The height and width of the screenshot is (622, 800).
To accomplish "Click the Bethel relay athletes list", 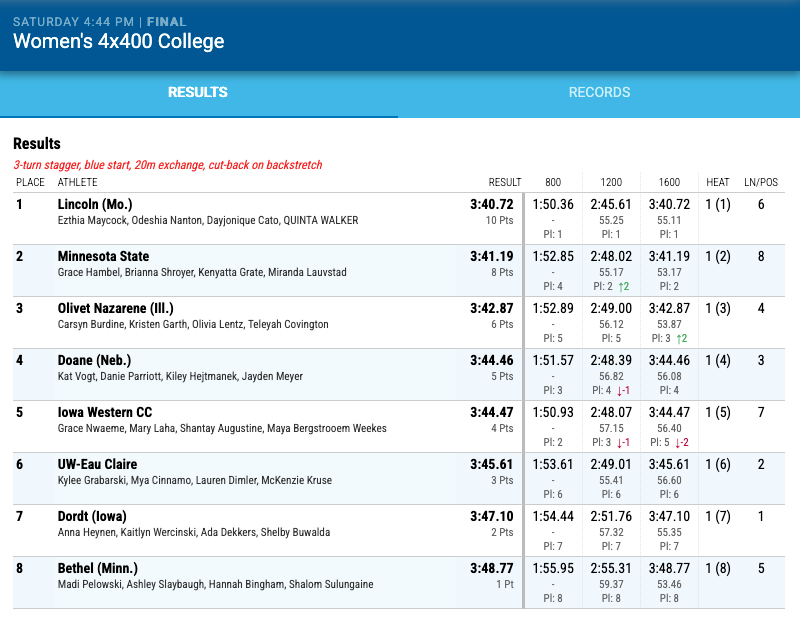I will pyautogui.click(x=215, y=585).
